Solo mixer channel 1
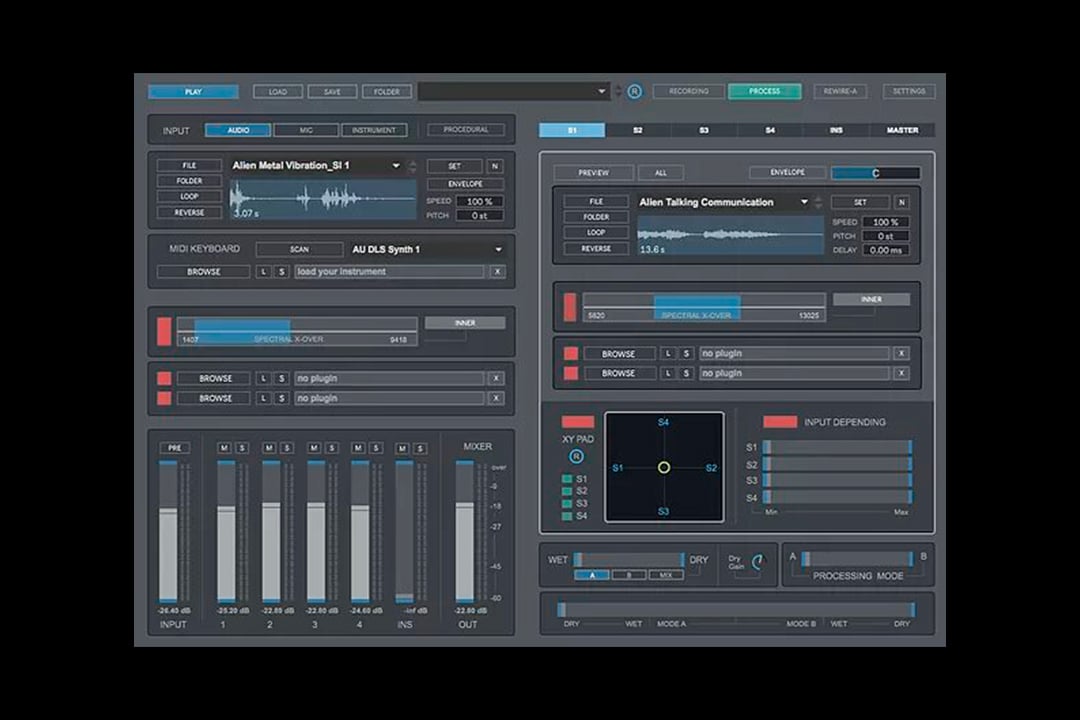This screenshot has height=720, width=1080. click(x=242, y=448)
